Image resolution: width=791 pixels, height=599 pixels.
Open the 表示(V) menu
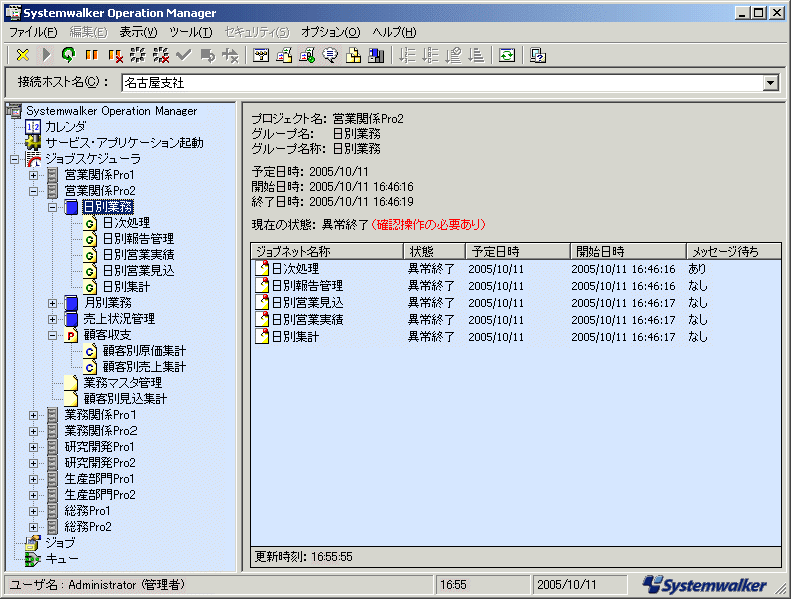pyautogui.click(x=138, y=32)
